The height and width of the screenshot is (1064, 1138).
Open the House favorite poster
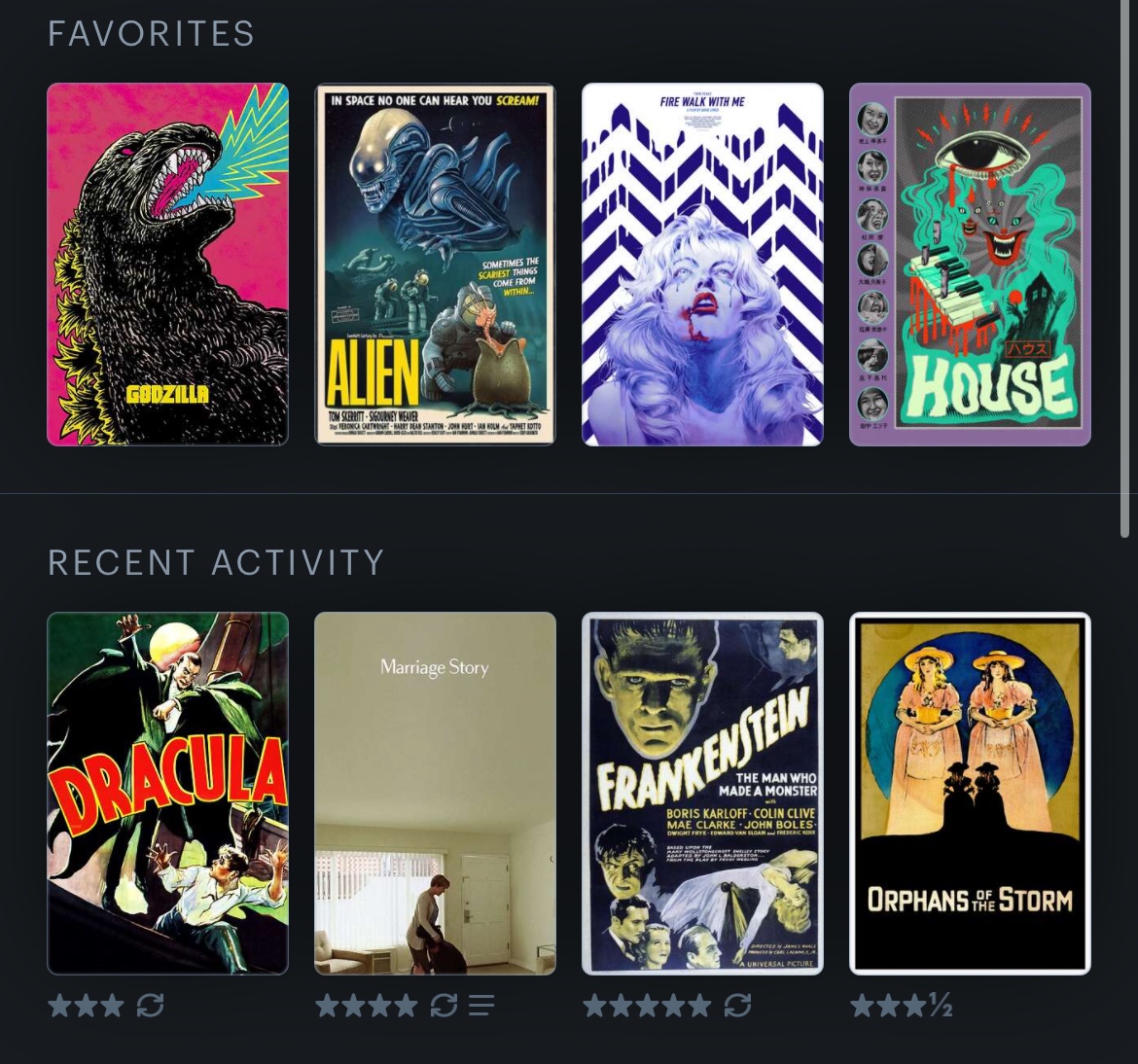point(971,265)
